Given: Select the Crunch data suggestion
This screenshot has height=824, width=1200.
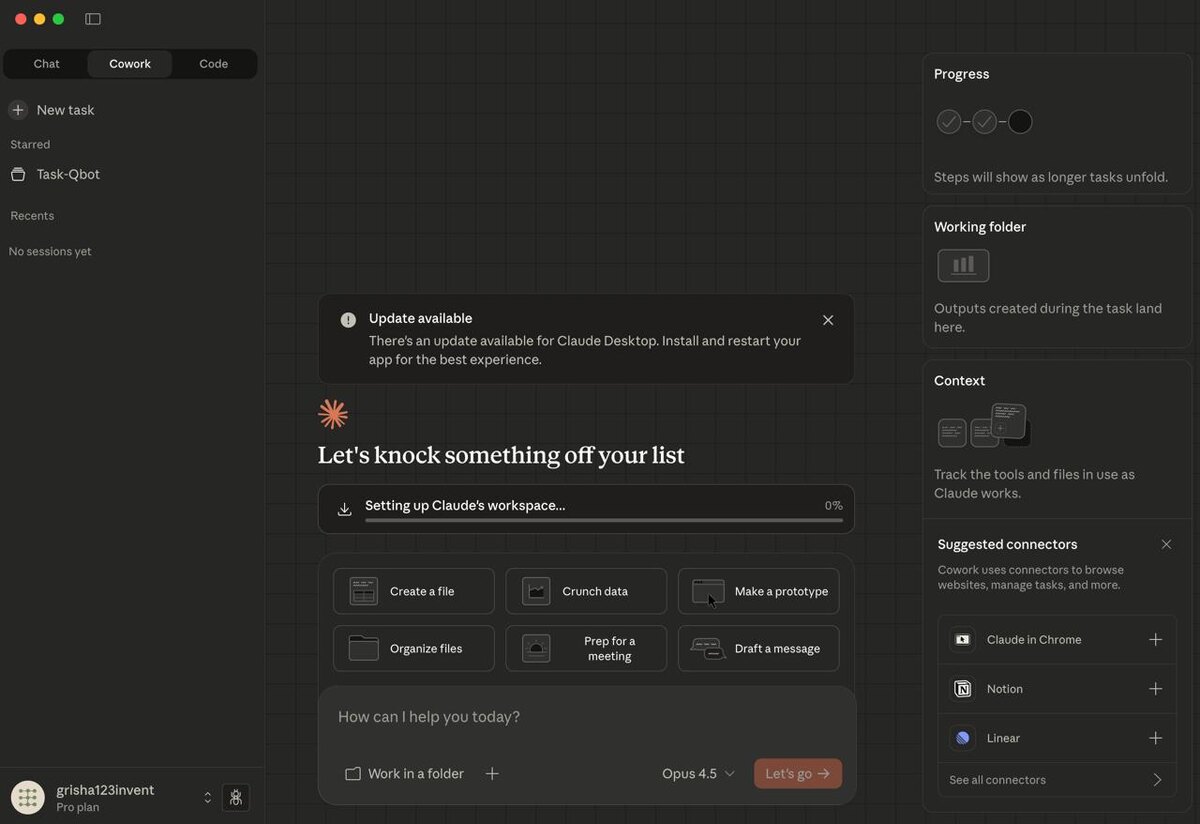Looking at the screenshot, I should pos(586,591).
